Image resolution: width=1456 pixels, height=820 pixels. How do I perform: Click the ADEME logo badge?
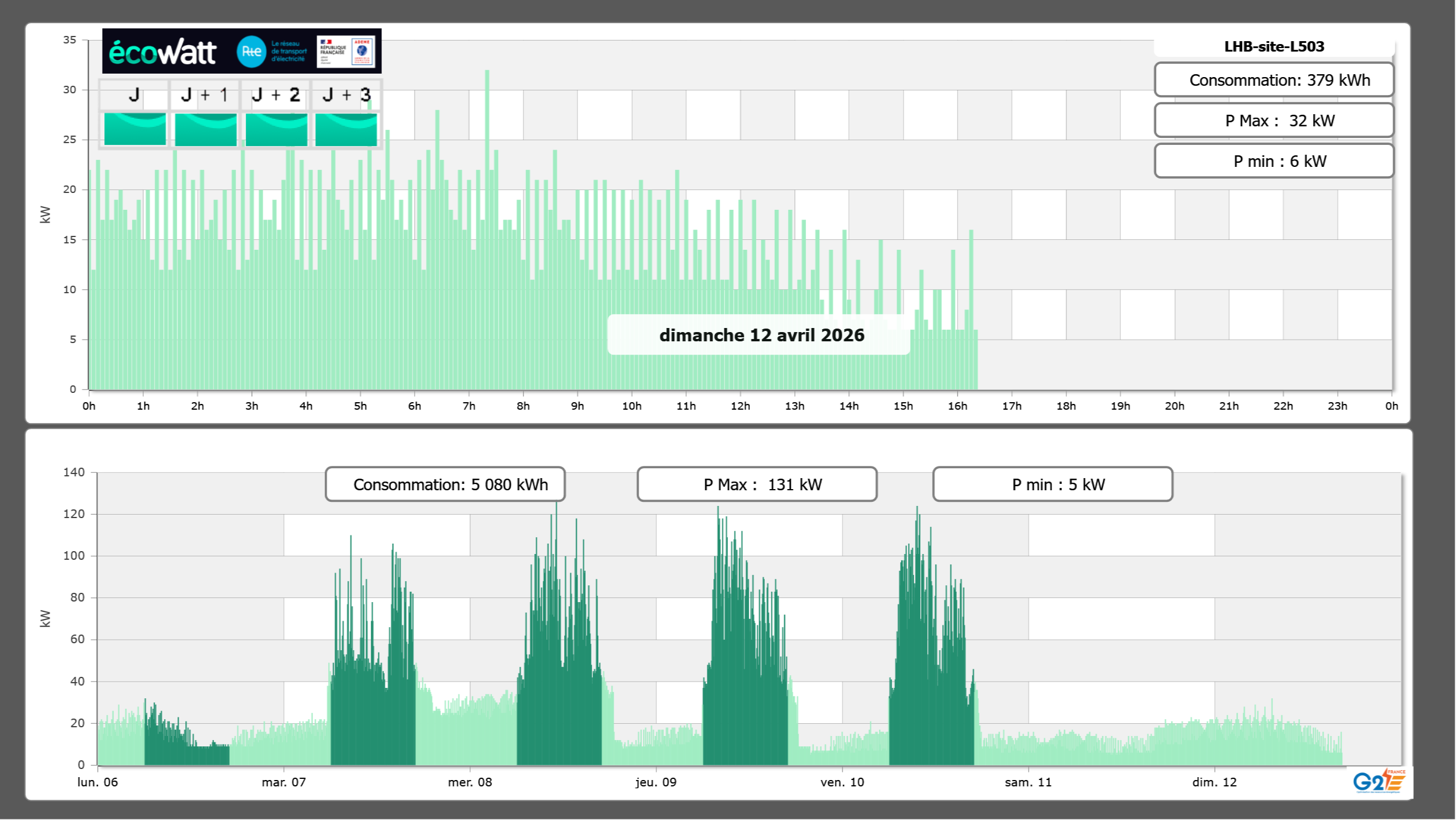point(362,52)
